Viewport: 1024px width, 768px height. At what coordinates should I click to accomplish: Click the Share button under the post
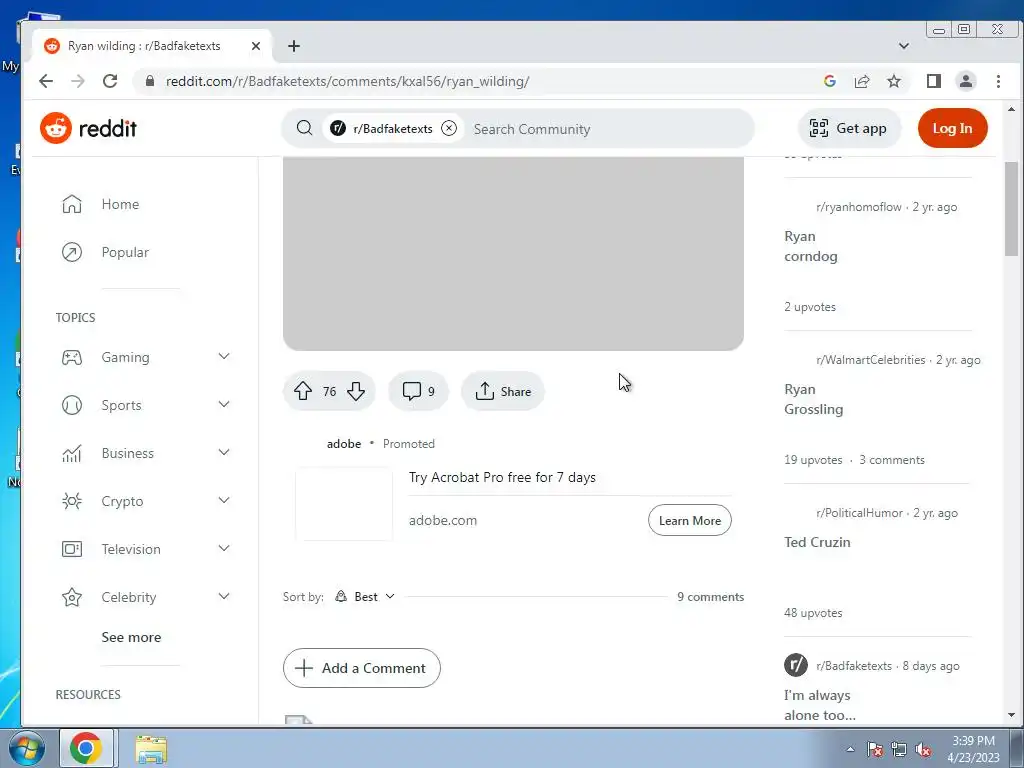[x=503, y=391]
